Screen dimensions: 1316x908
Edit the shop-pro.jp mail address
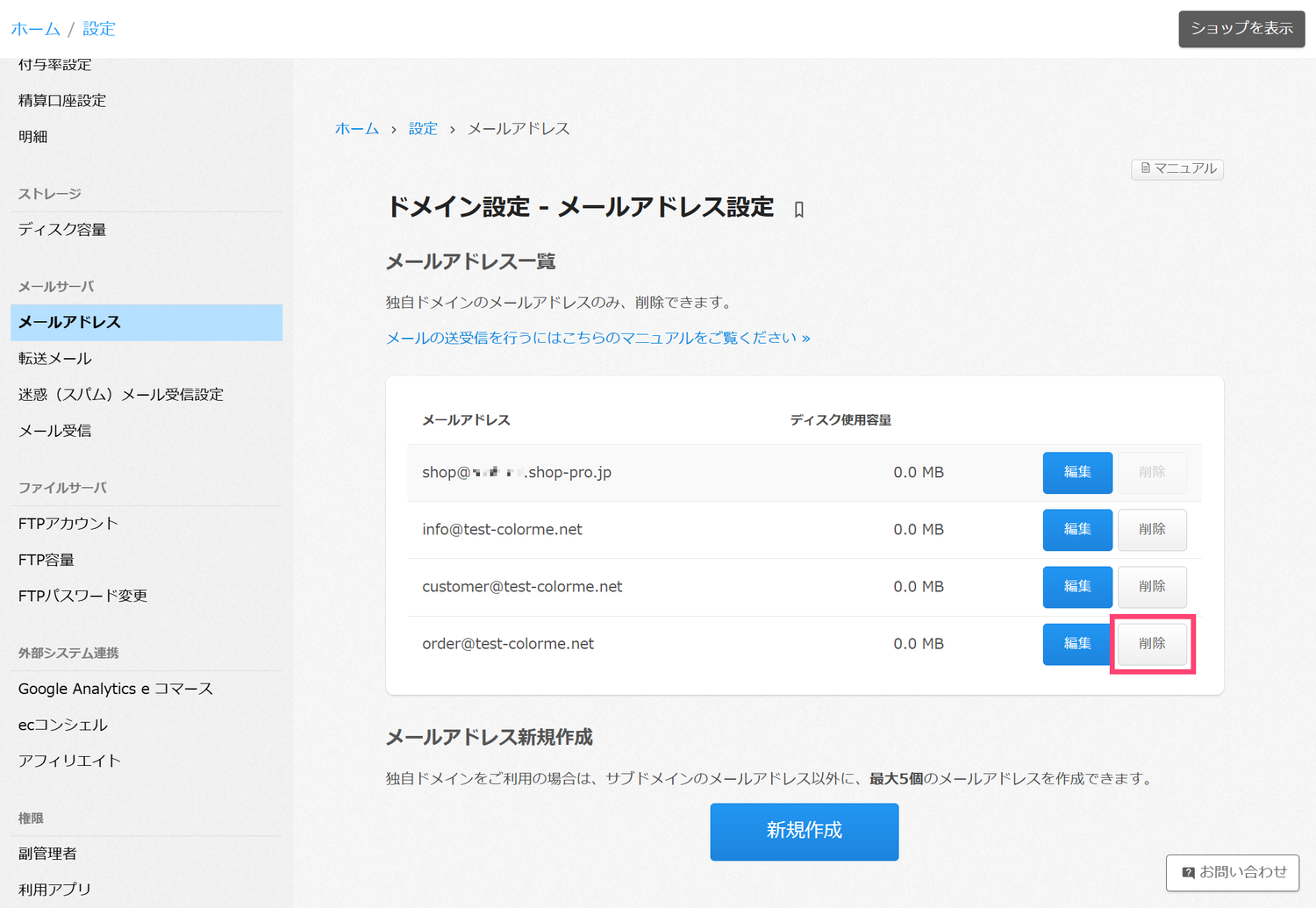(1076, 473)
